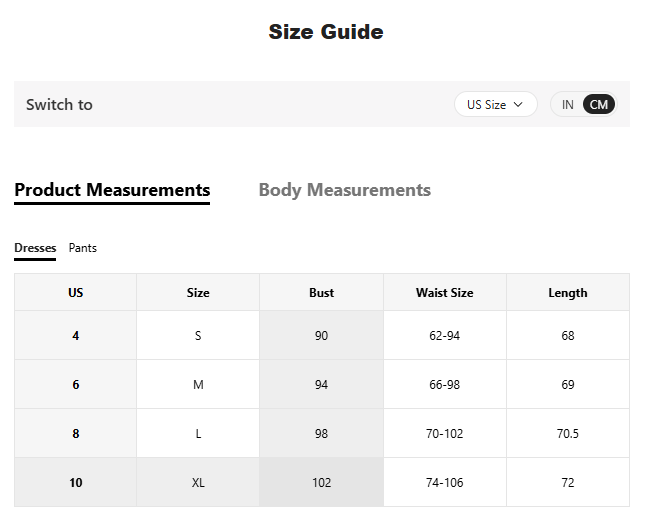This screenshot has height=509, width=650.
Task: Click the length value 68
Action: tap(568, 335)
